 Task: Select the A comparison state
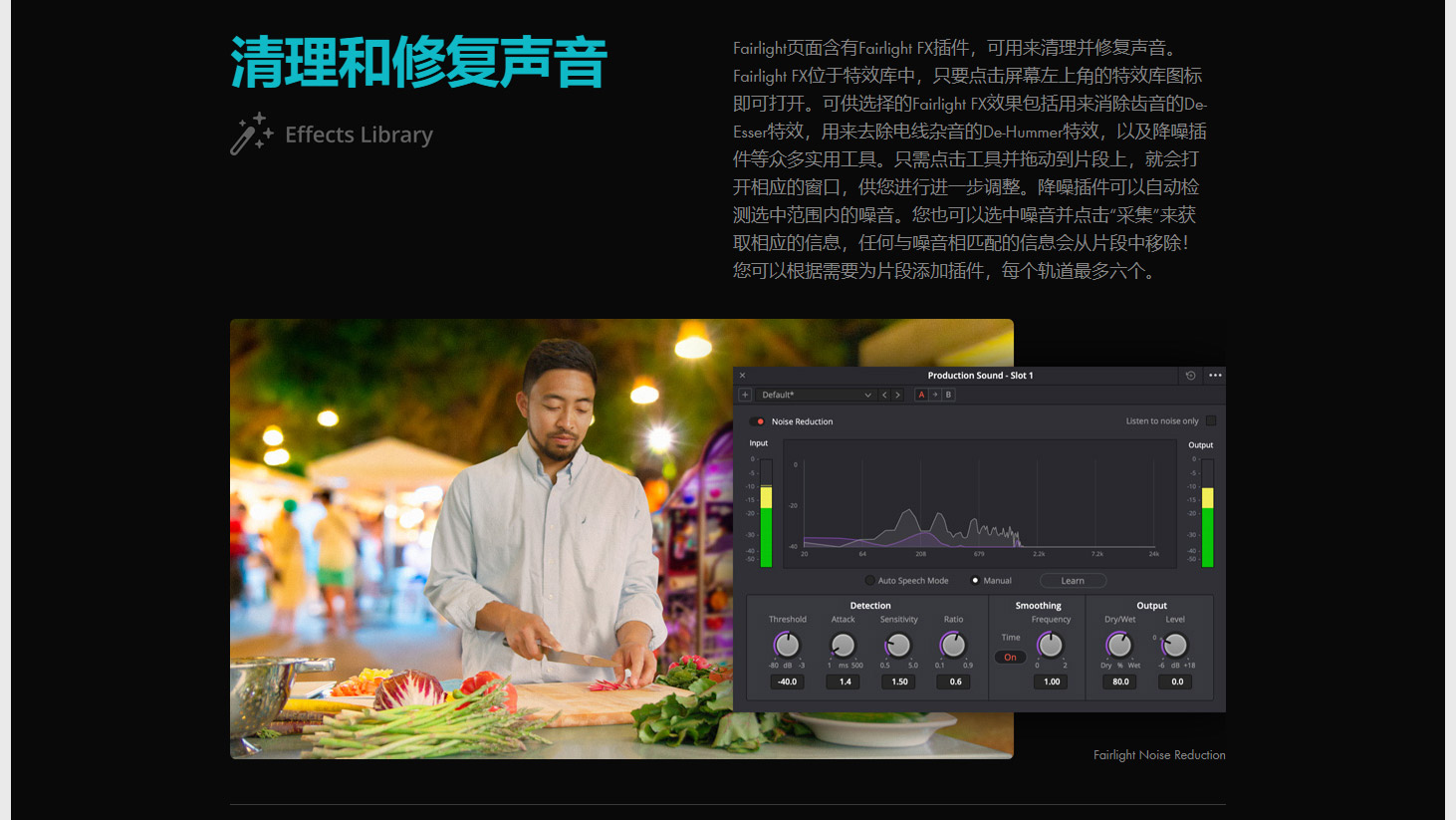[921, 395]
